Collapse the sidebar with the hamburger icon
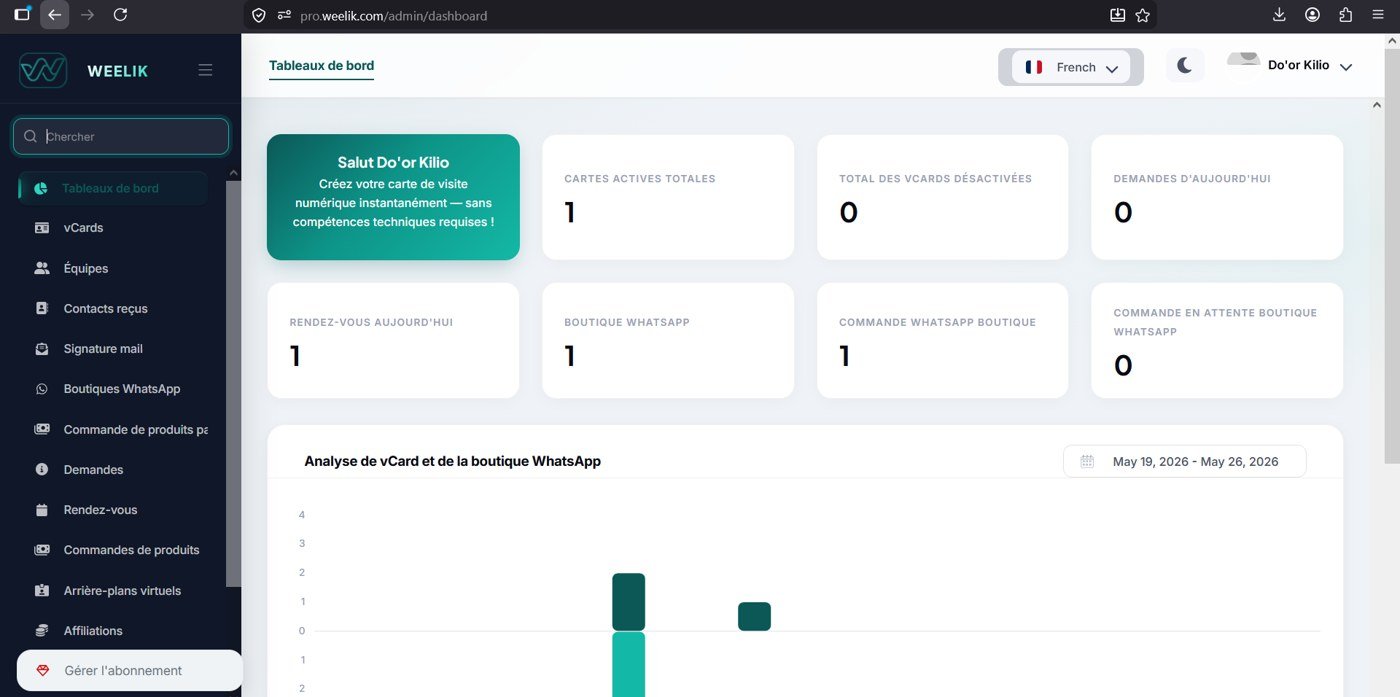Screen dimensions: 1400x697 point(205,70)
